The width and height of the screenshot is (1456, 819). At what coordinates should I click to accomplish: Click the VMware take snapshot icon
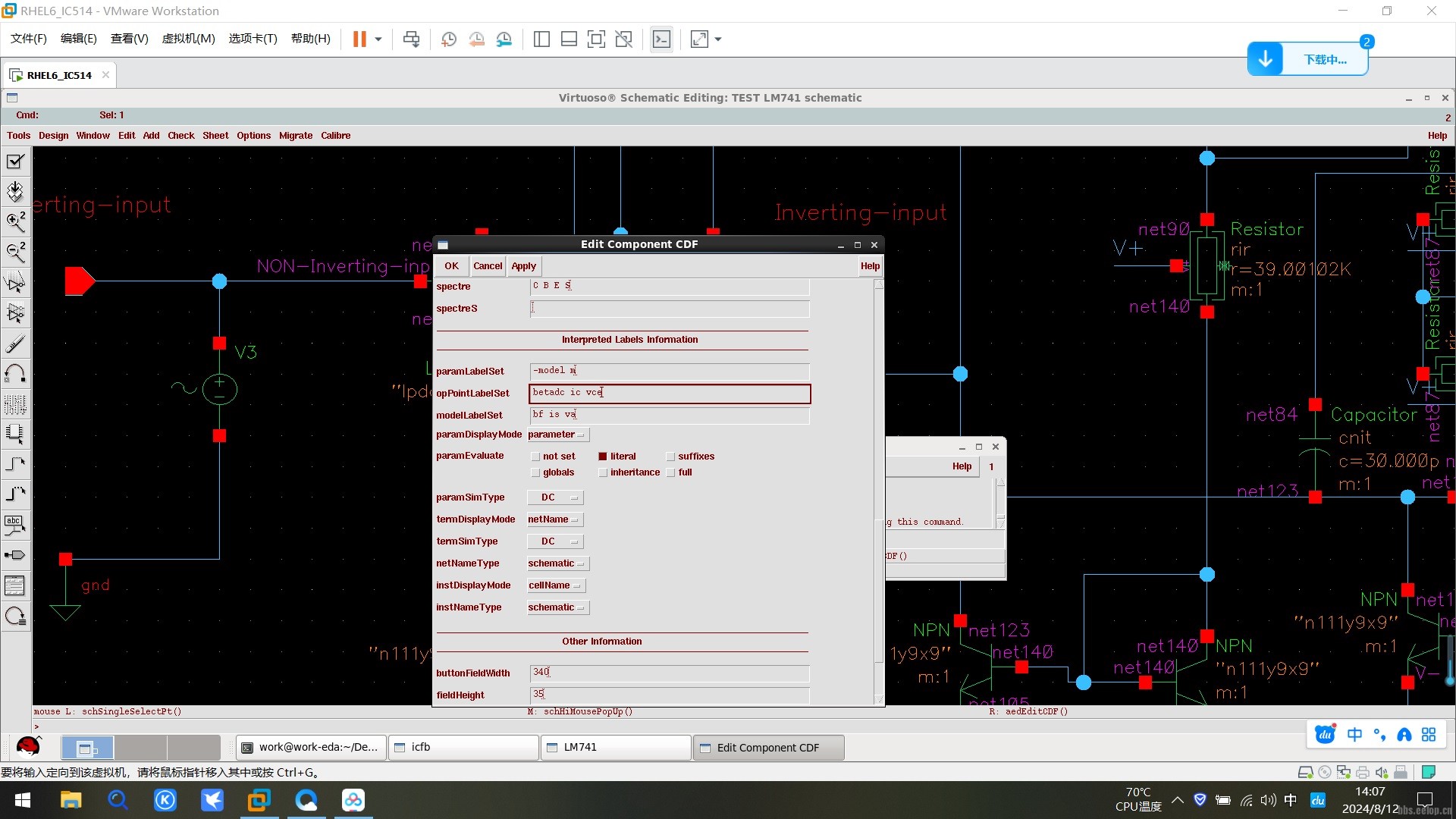click(449, 39)
